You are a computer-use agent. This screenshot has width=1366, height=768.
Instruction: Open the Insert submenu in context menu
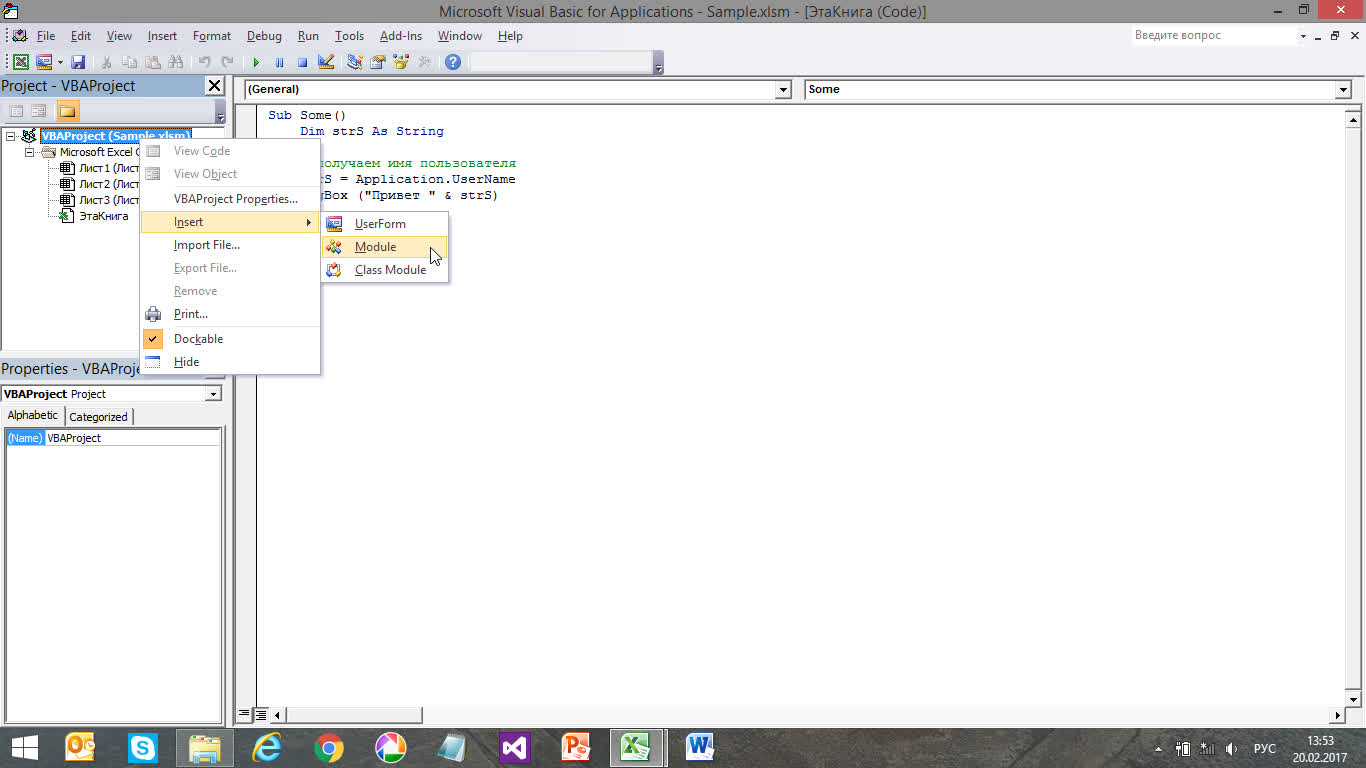(x=230, y=222)
